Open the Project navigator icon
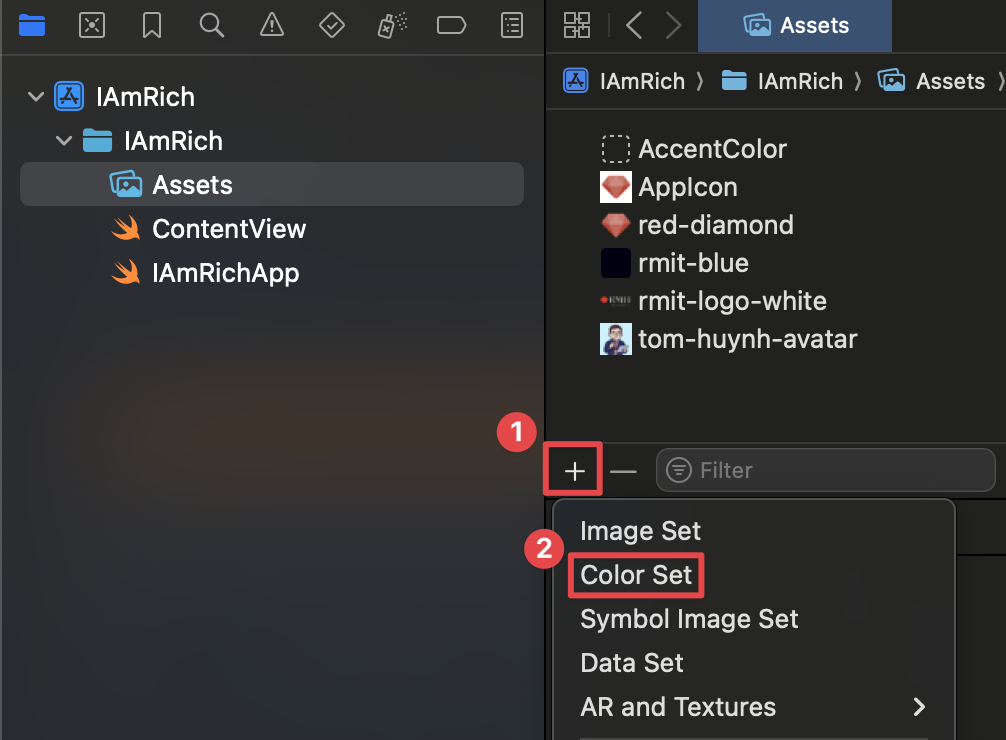 click(31, 25)
